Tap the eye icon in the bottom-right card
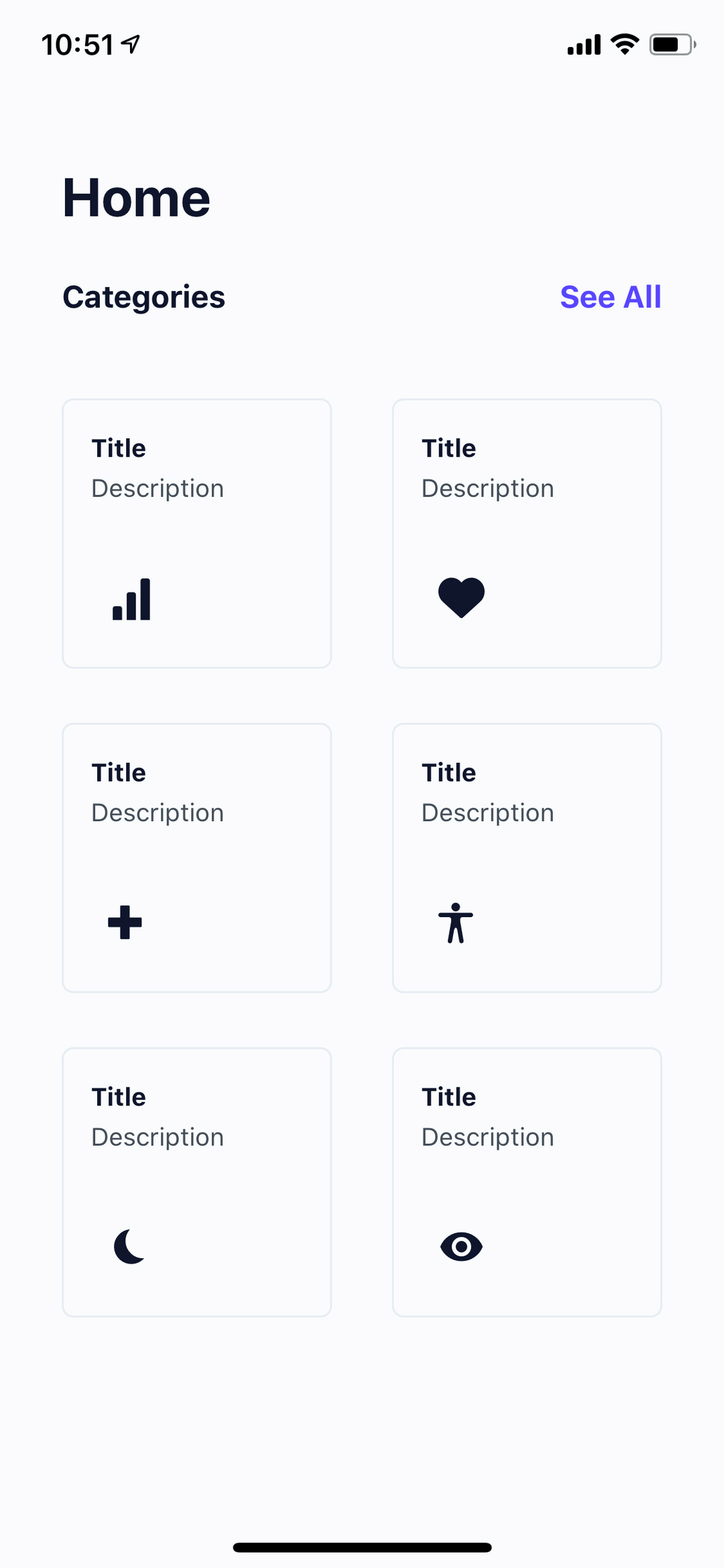Image resolution: width=724 pixels, height=1568 pixels. [461, 1247]
